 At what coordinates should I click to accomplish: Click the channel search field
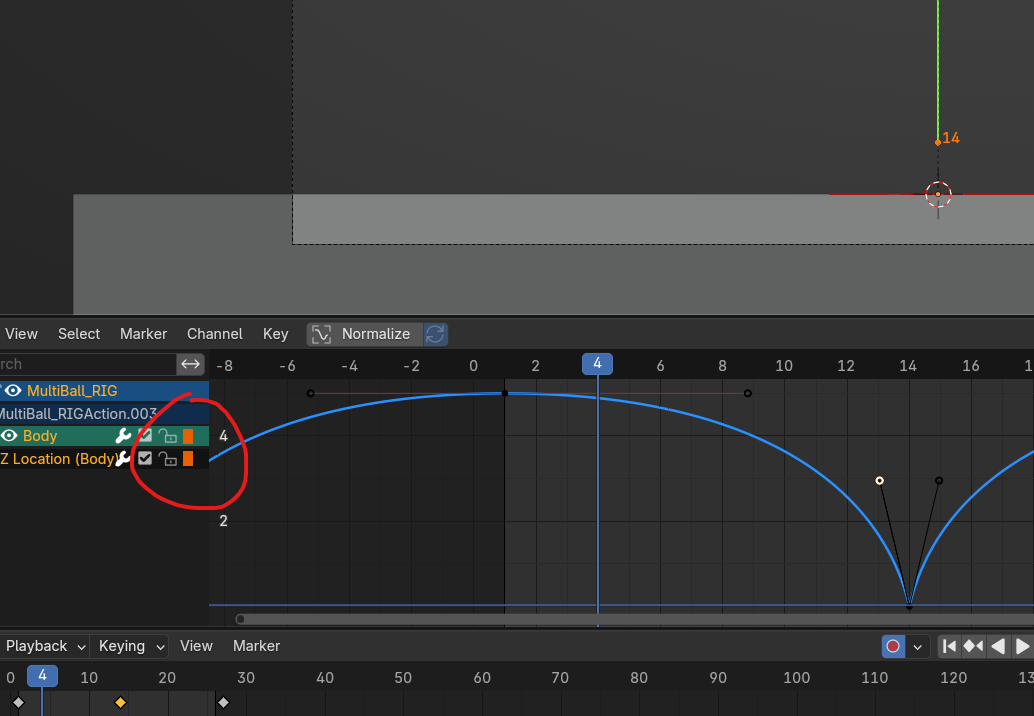[87, 364]
